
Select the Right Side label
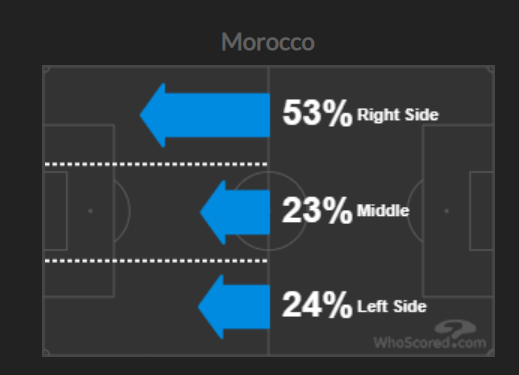pyautogui.click(x=398, y=115)
